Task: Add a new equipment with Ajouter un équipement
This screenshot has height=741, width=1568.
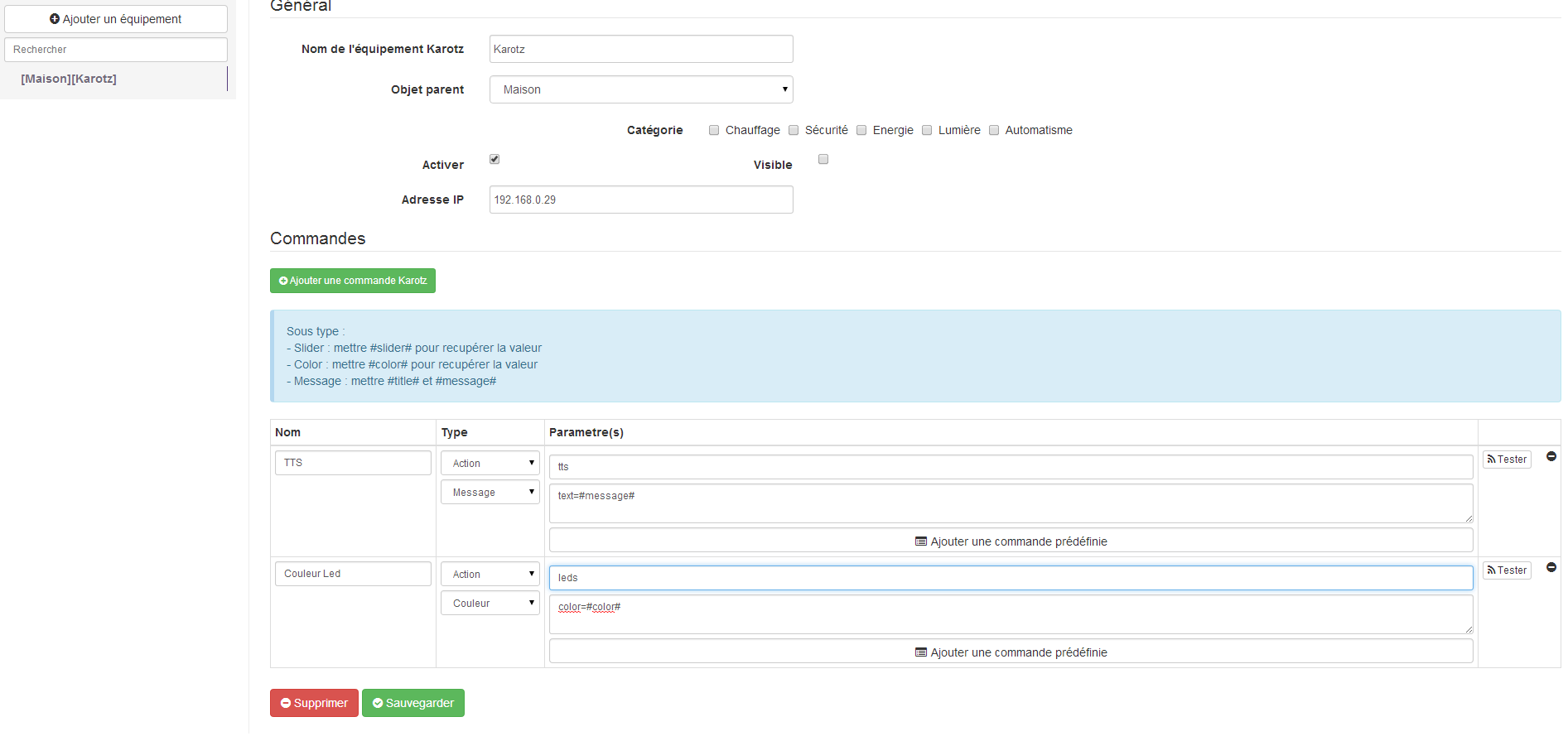Action: pos(116,19)
